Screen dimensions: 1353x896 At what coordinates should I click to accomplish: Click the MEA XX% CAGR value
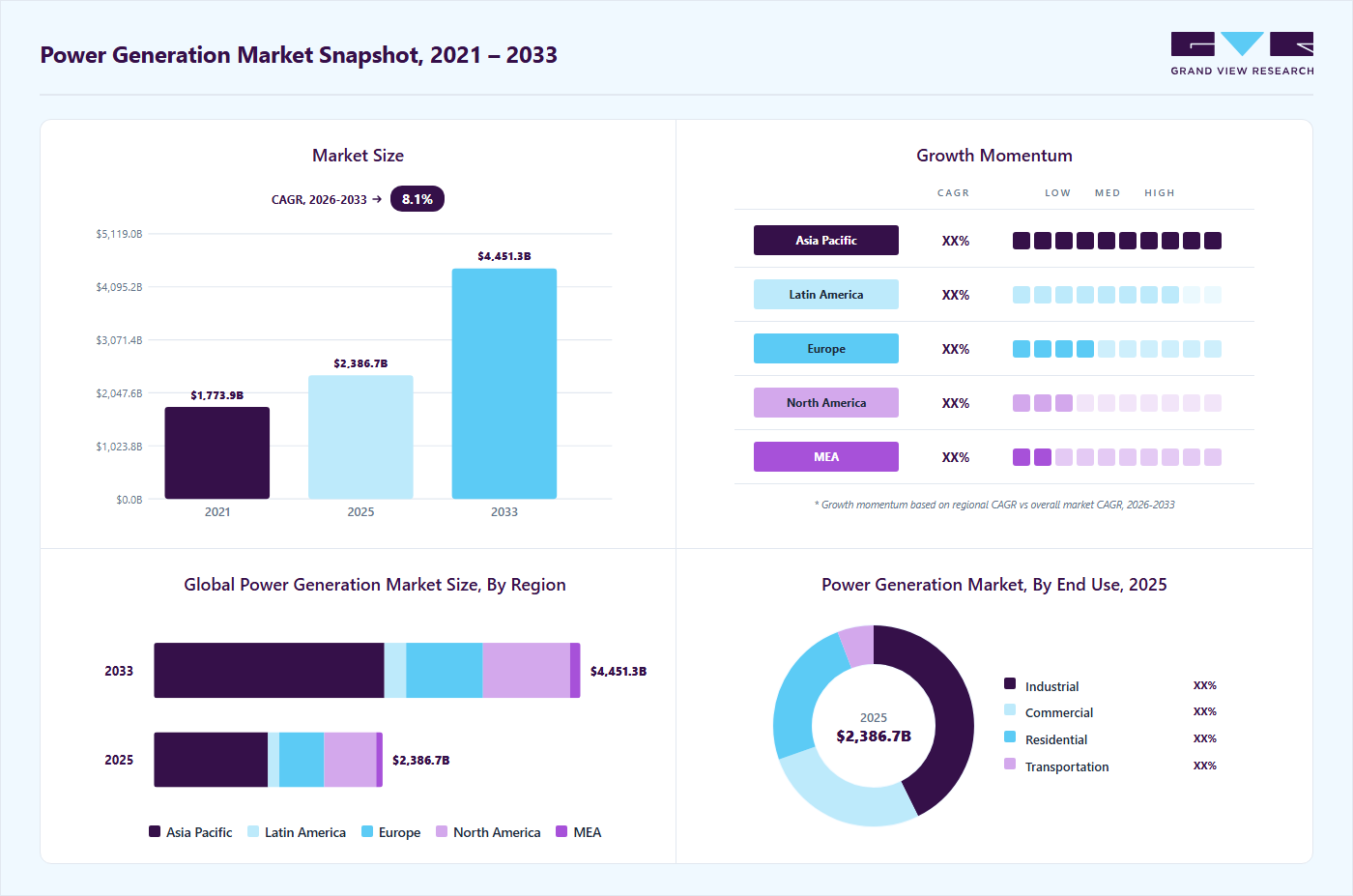coord(956,457)
